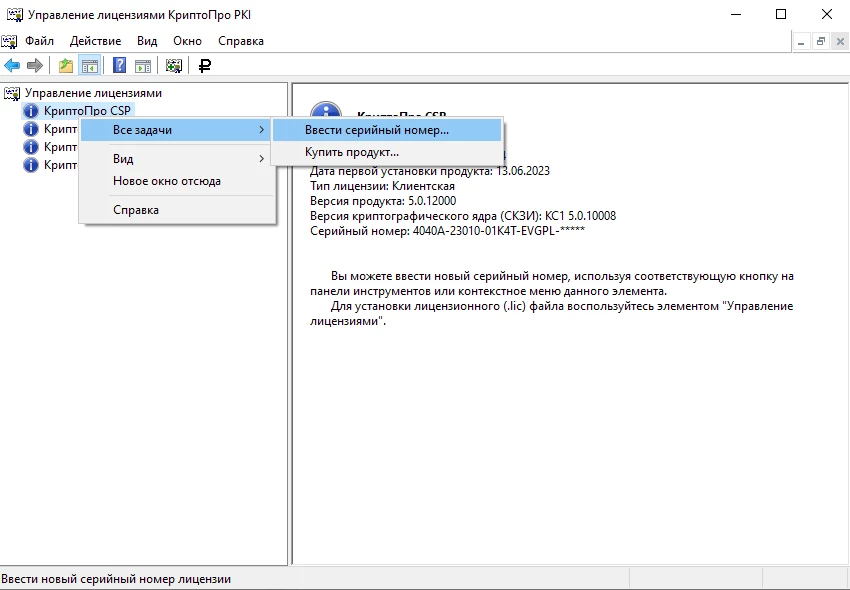Select Новое окно отсюда

[x=166, y=181]
